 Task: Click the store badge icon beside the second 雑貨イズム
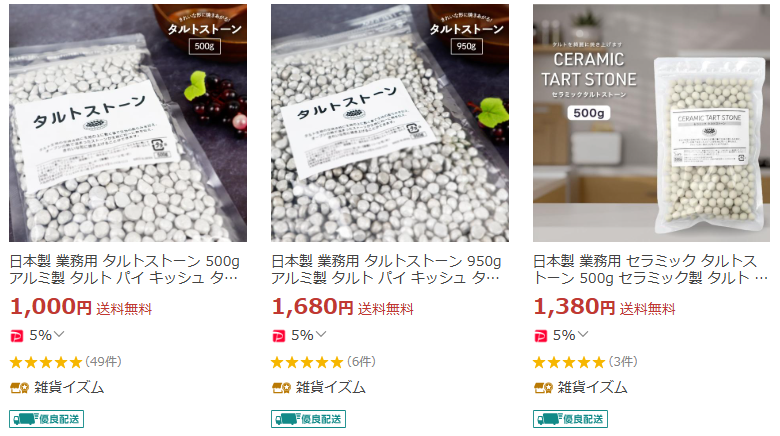pos(281,388)
